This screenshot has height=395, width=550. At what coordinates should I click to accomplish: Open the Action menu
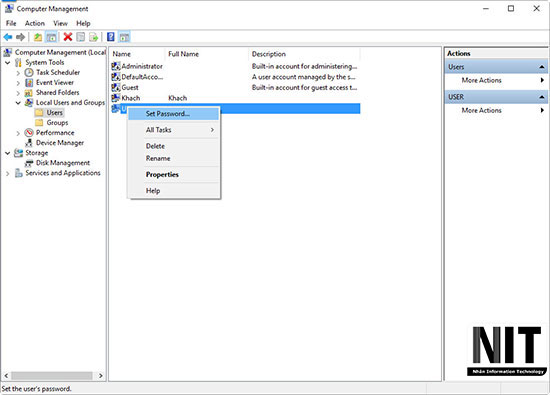35,24
